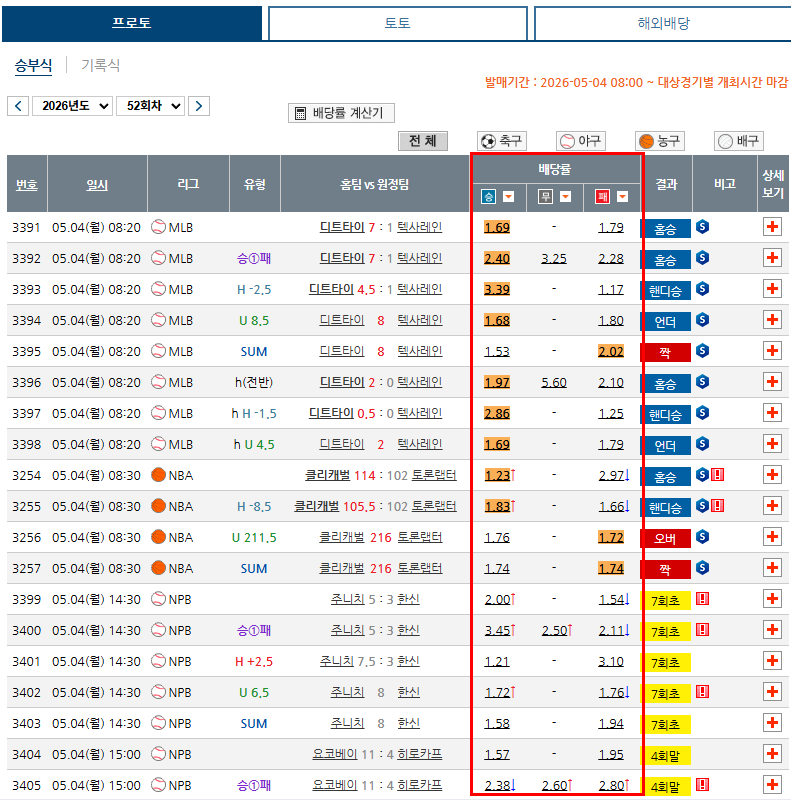Screen dimensions: 791x800
Task: Open the 프로토 tab
Action: (x=132, y=23)
